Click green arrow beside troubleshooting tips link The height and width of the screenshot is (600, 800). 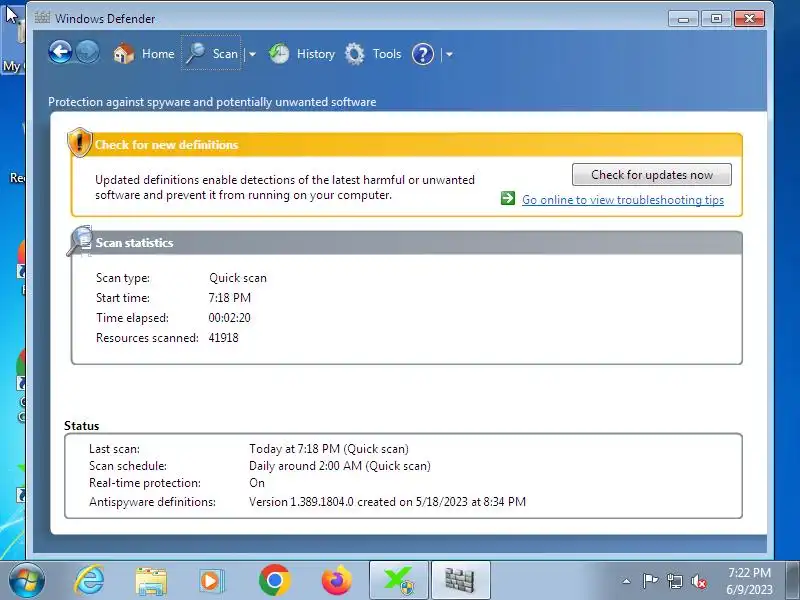(x=508, y=198)
